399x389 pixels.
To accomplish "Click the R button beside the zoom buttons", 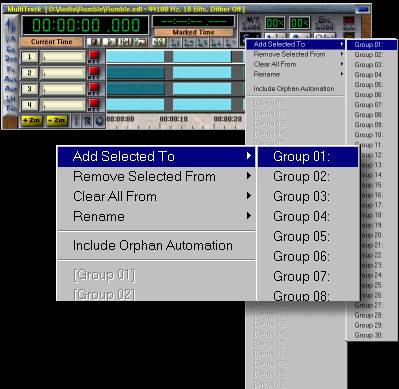I will coord(88,121).
